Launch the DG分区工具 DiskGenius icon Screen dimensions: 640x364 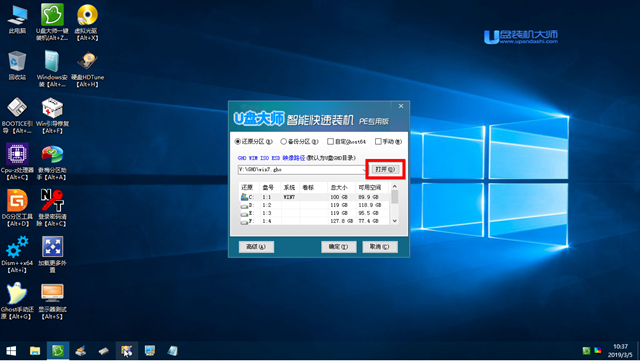coord(17,208)
